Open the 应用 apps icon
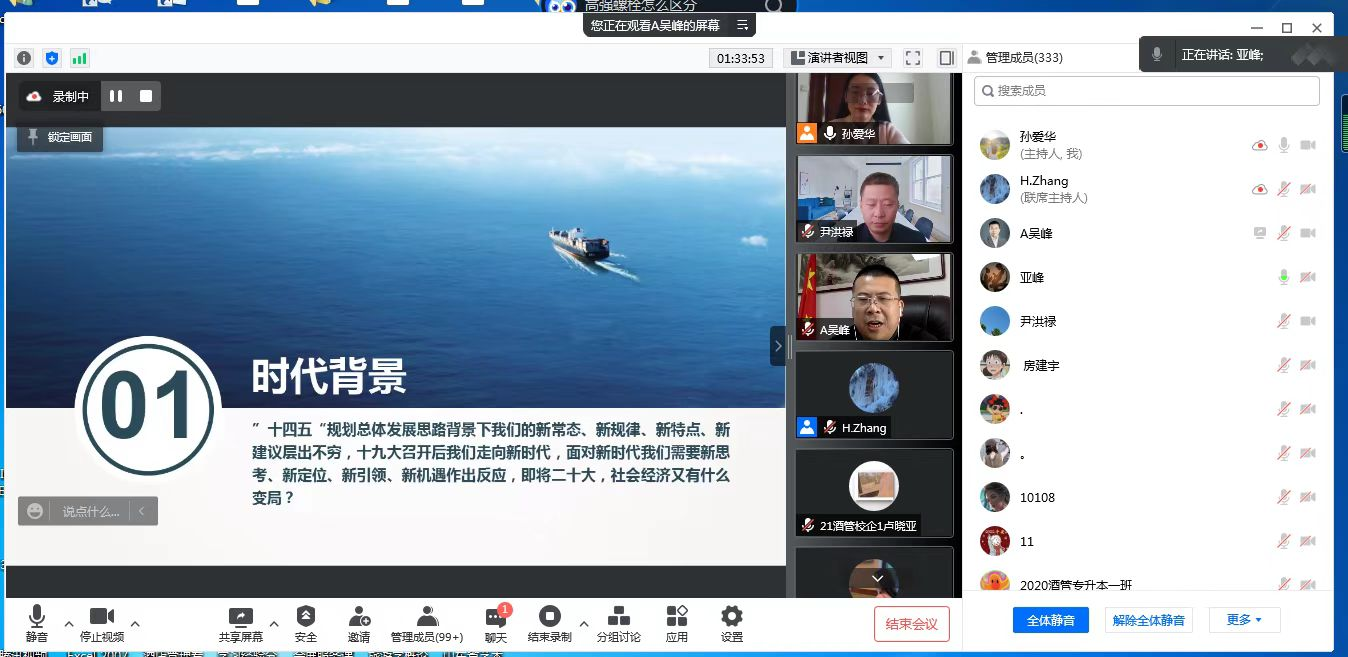Image resolution: width=1348 pixels, height=657 pixels. click(x=677, y=617)
